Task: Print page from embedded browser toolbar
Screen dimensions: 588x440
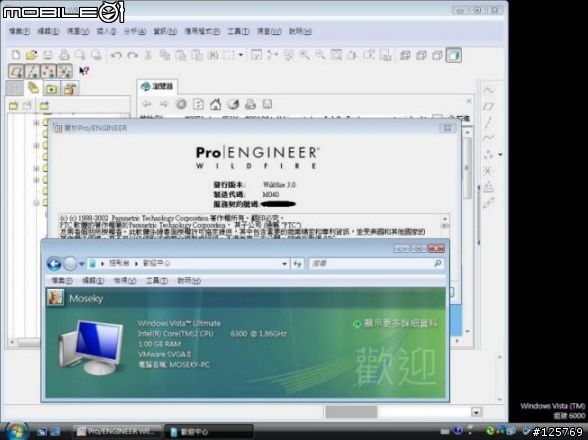Action: tap(250, 104)
